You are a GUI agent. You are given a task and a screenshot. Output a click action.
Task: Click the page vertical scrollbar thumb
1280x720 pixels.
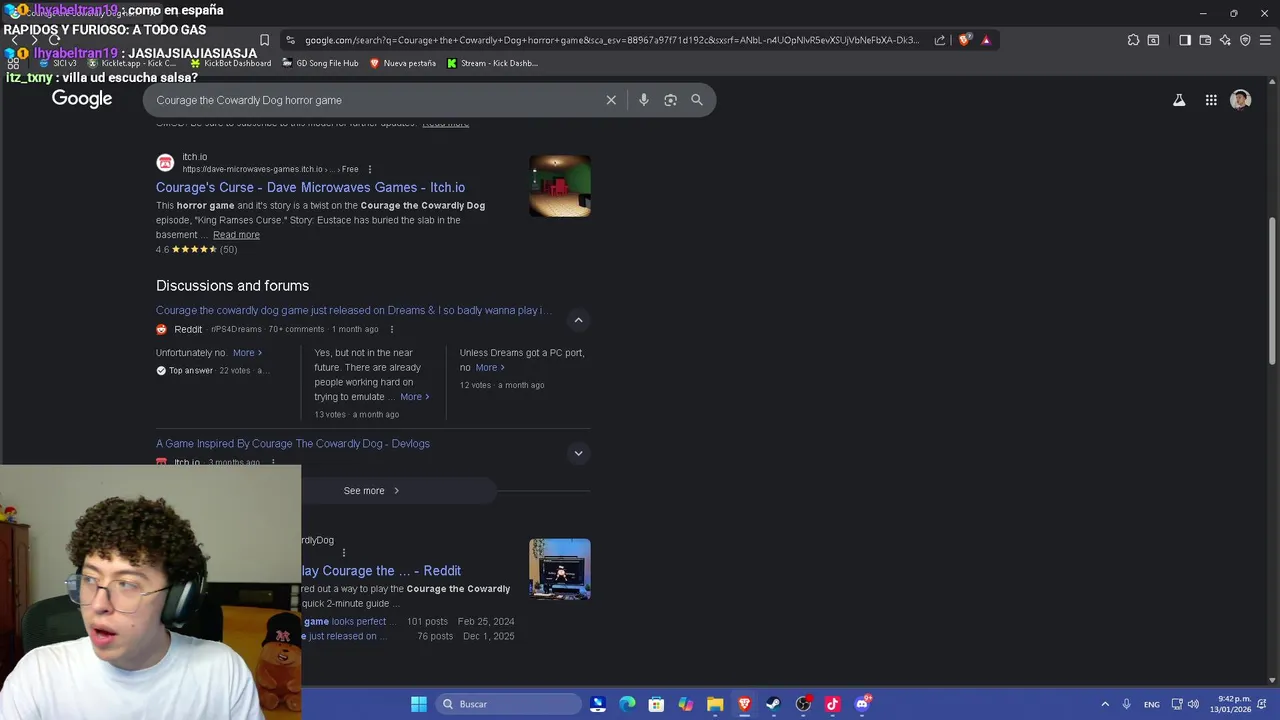pyautogui.click(x=1272, y=290)
